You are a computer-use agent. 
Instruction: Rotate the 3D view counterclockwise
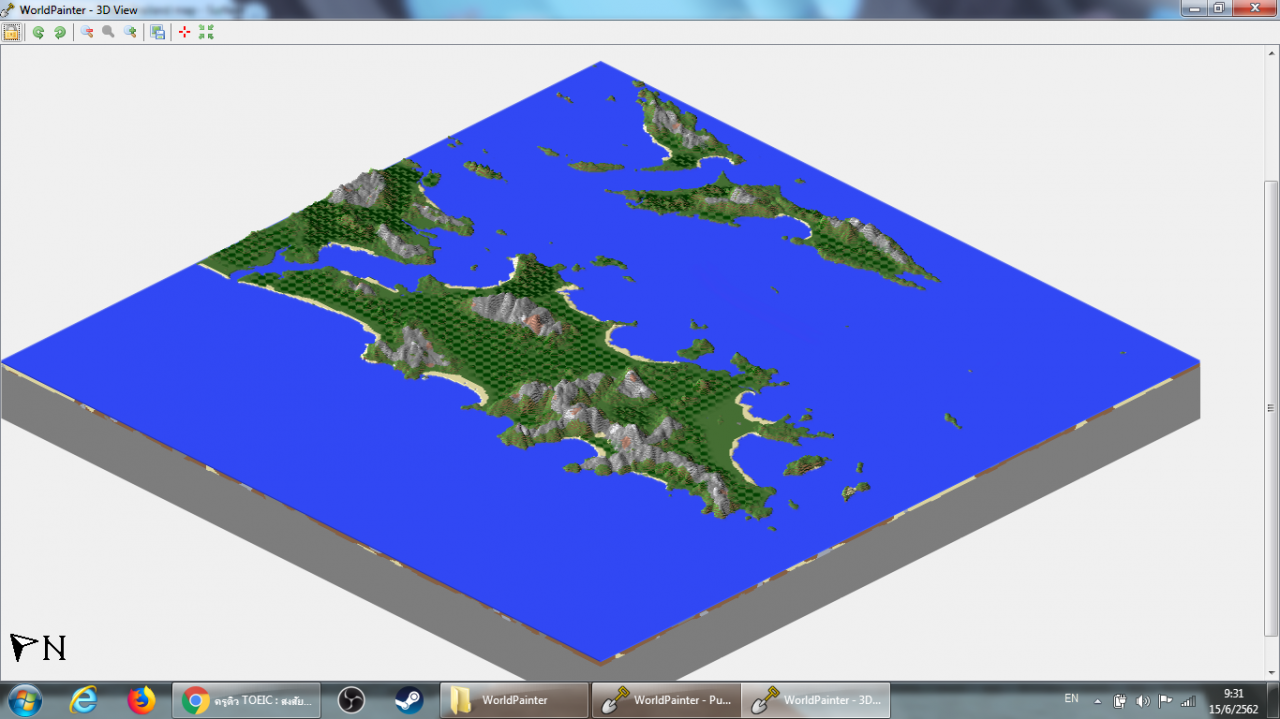tap(38, 31)
